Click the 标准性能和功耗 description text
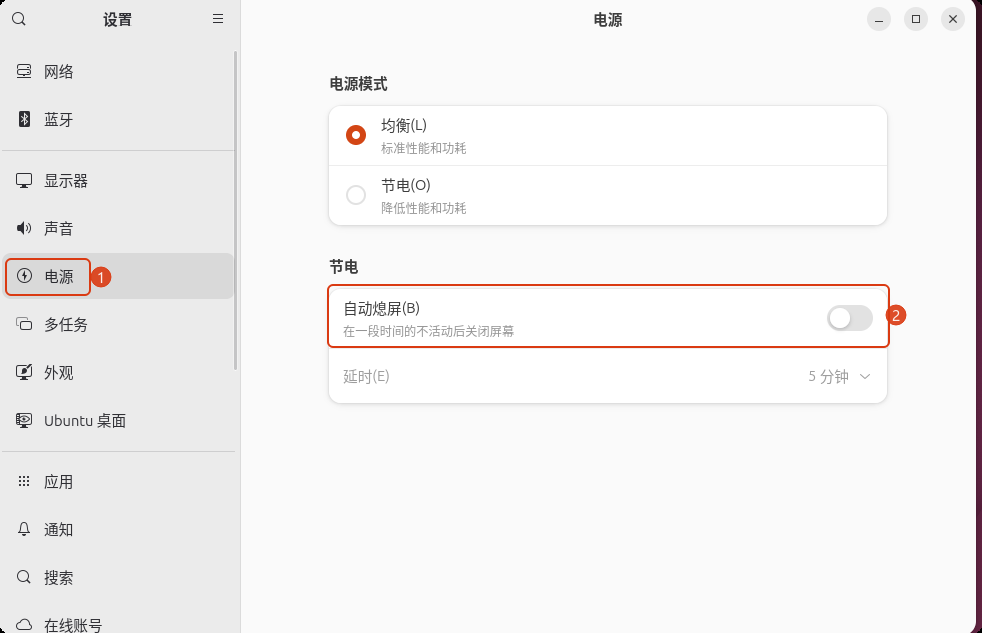Image resolution: width=982 pixels, height=633 pixels. tap(423, 148)
